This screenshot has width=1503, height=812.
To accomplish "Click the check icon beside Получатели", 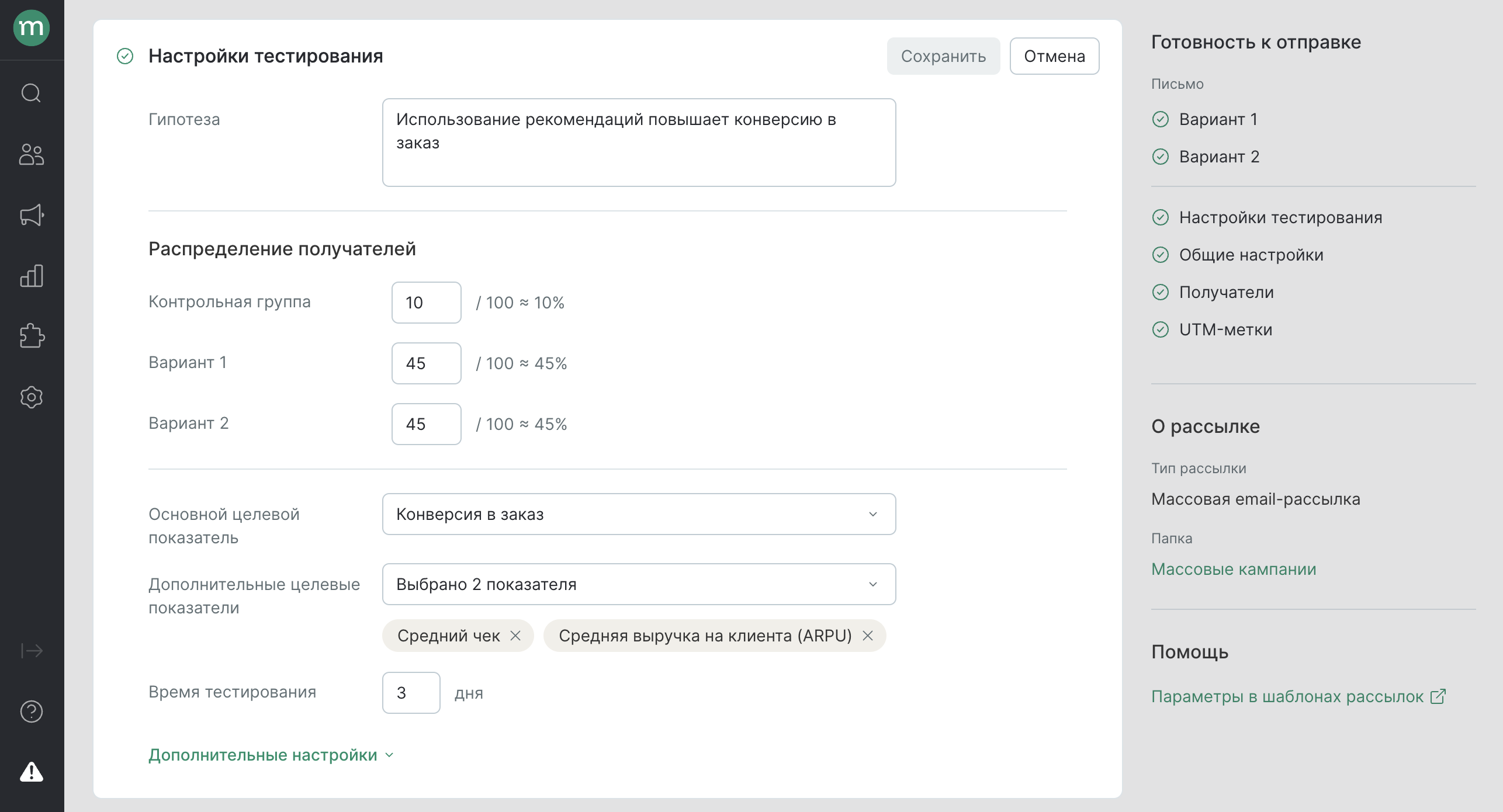I will (1161, 292).
